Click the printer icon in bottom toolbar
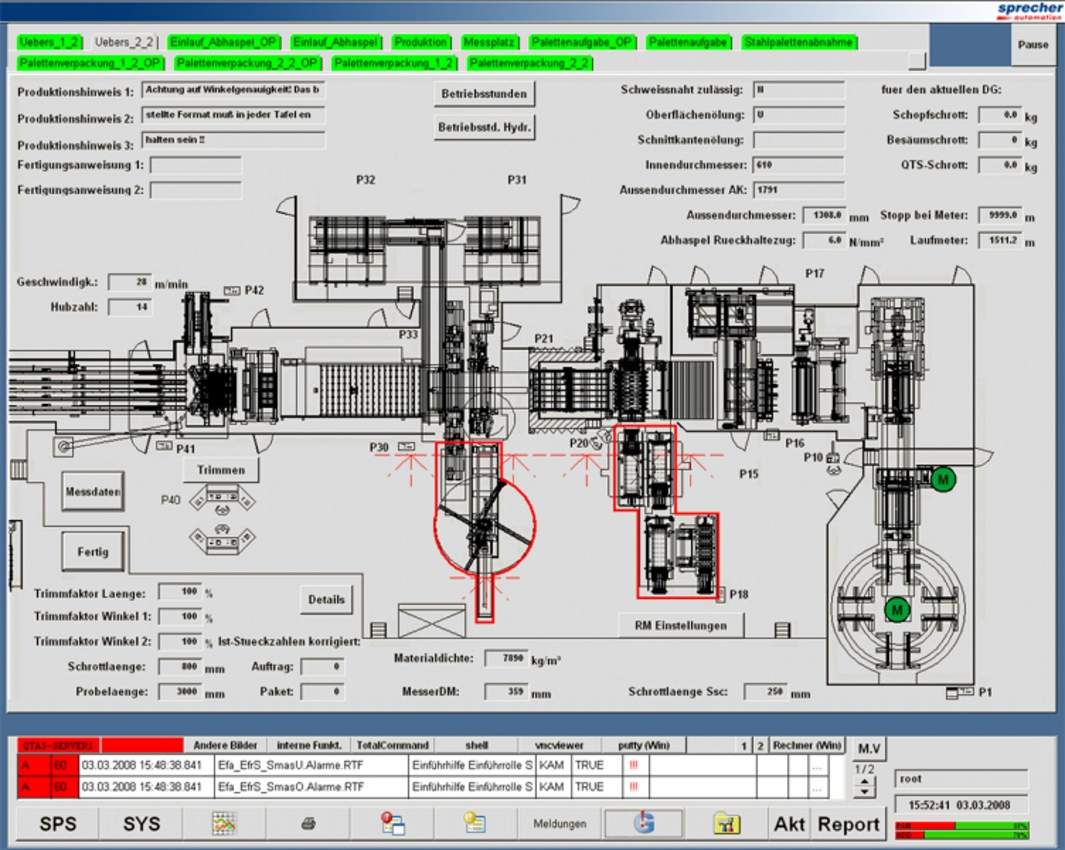 [x=309, y=824]
